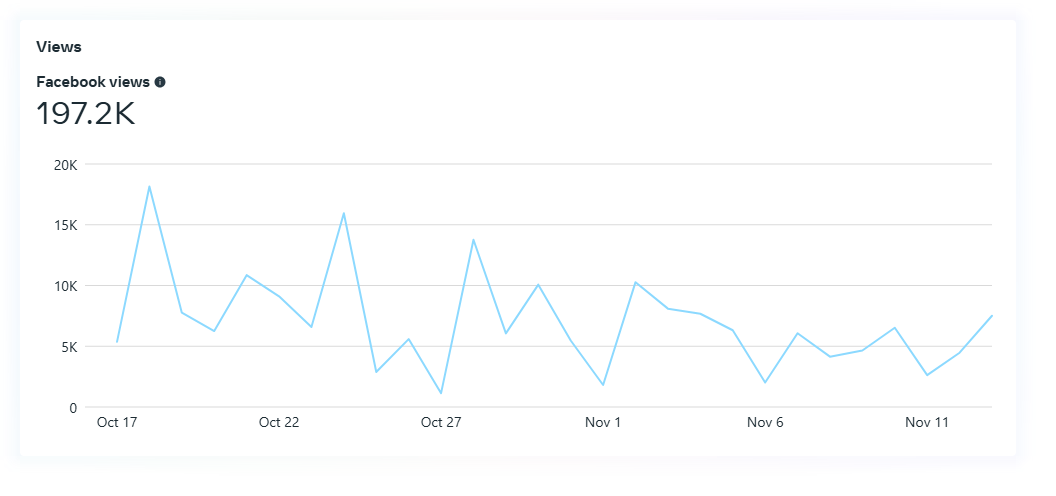Click the last data point on the line
Viewport: 1056px width, 496px height.
(992, 316)
